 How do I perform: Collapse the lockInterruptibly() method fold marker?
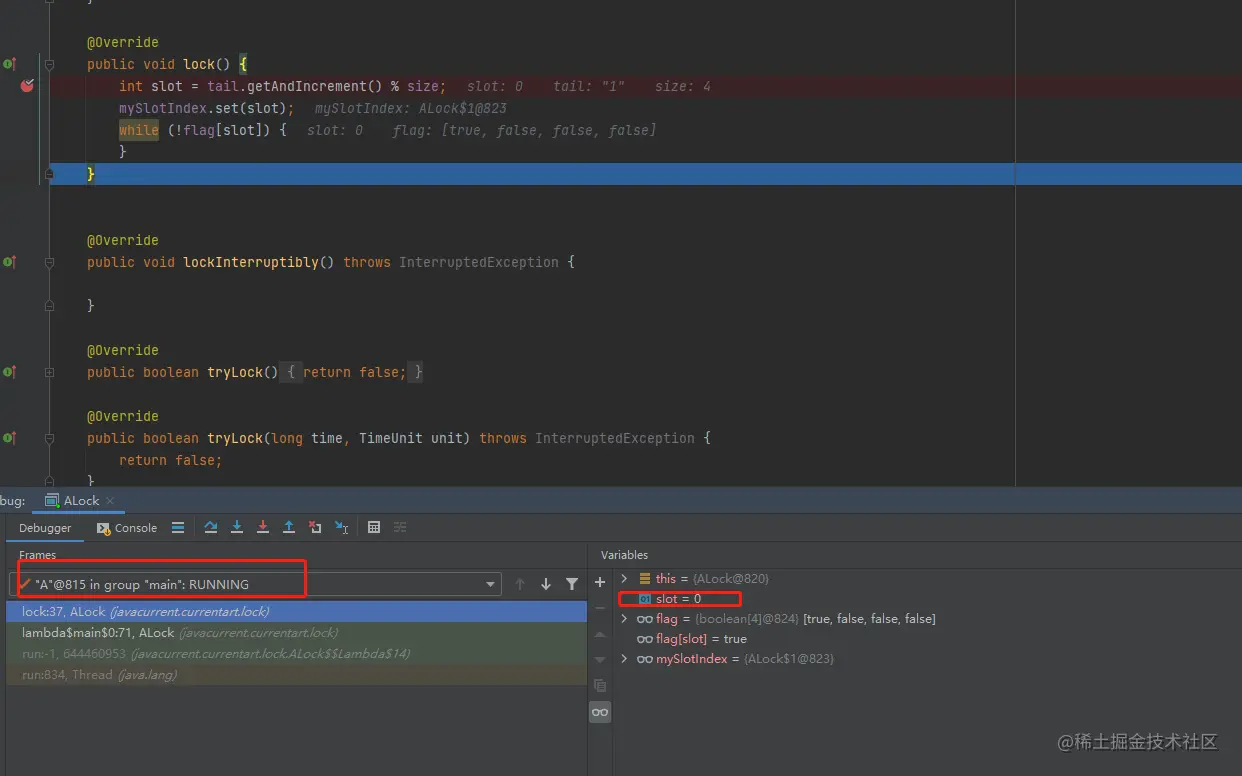pyautogui.click(x=49, y=262)
